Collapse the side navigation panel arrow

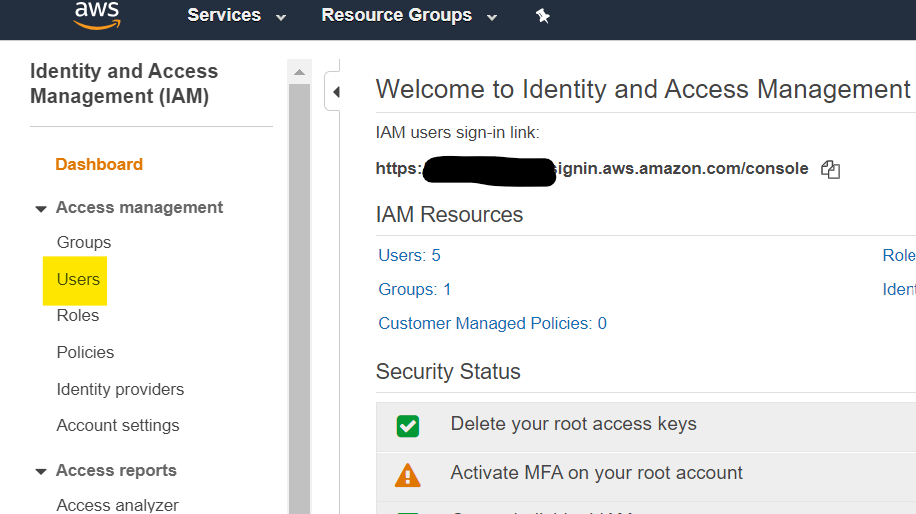336,92
